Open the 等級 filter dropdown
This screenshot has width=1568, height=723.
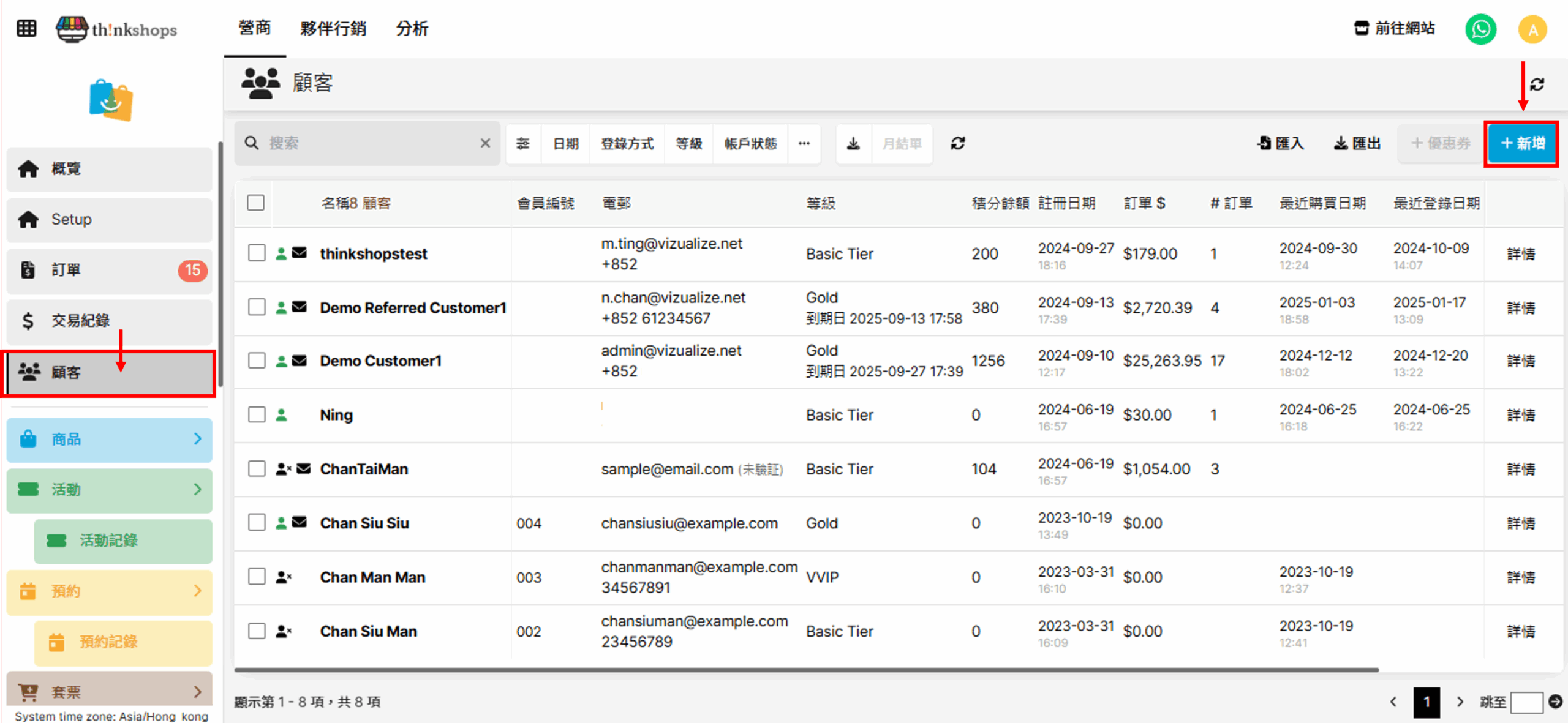tap(688, 143)
